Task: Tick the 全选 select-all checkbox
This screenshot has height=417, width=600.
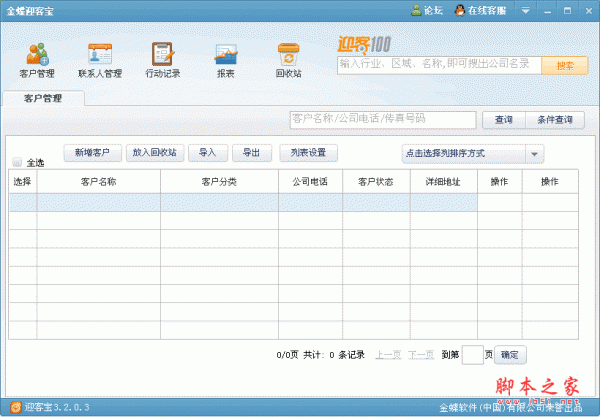Action: [17, 162]
